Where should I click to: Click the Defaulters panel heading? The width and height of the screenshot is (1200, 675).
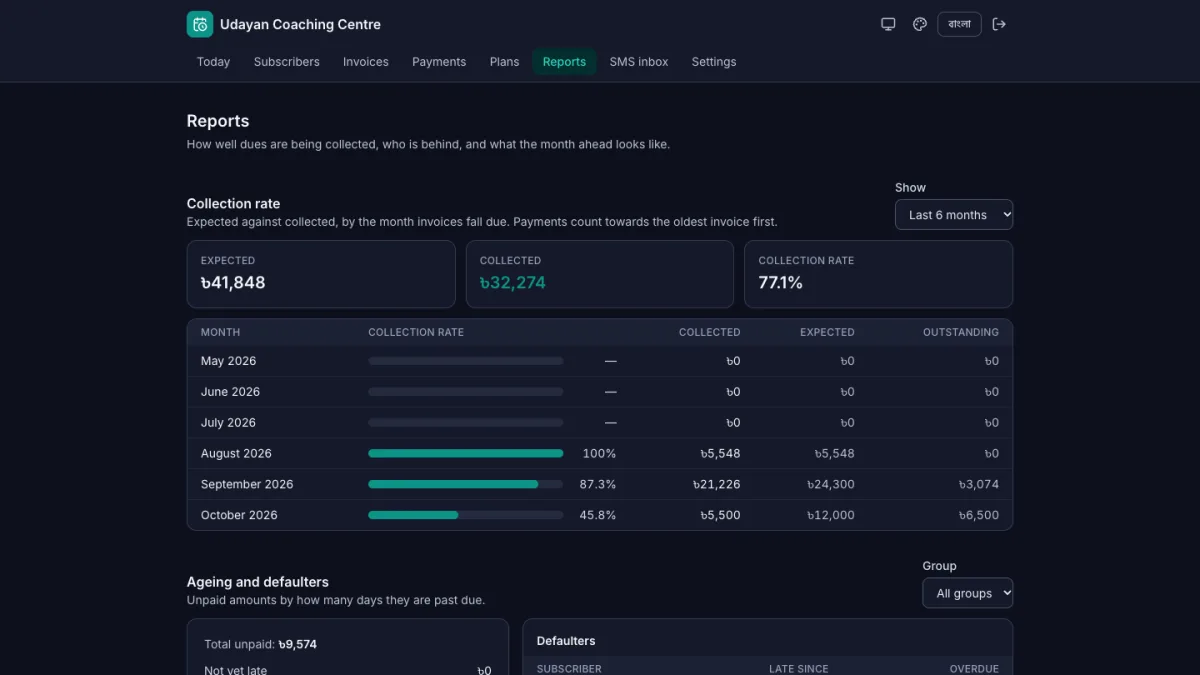pos(566,641)
